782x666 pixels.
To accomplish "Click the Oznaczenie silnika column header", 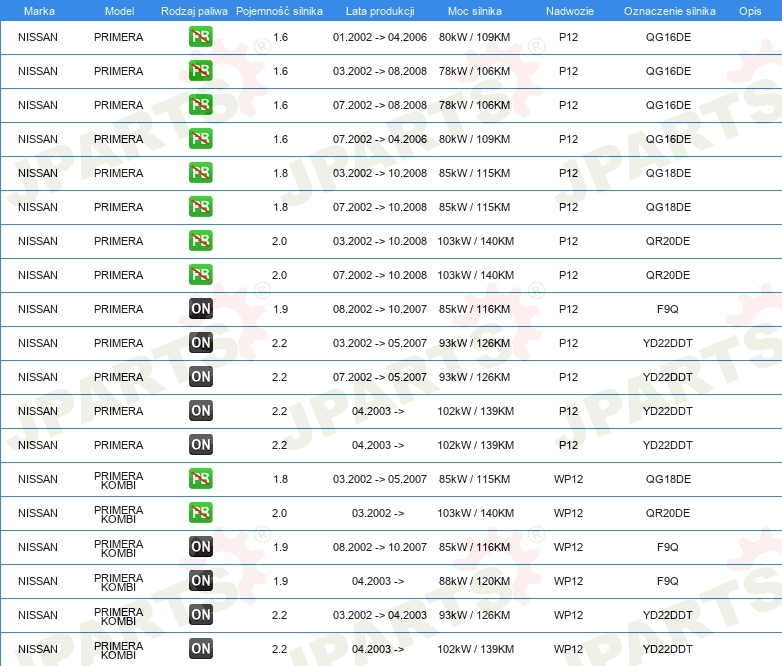I will pos(670,11).
